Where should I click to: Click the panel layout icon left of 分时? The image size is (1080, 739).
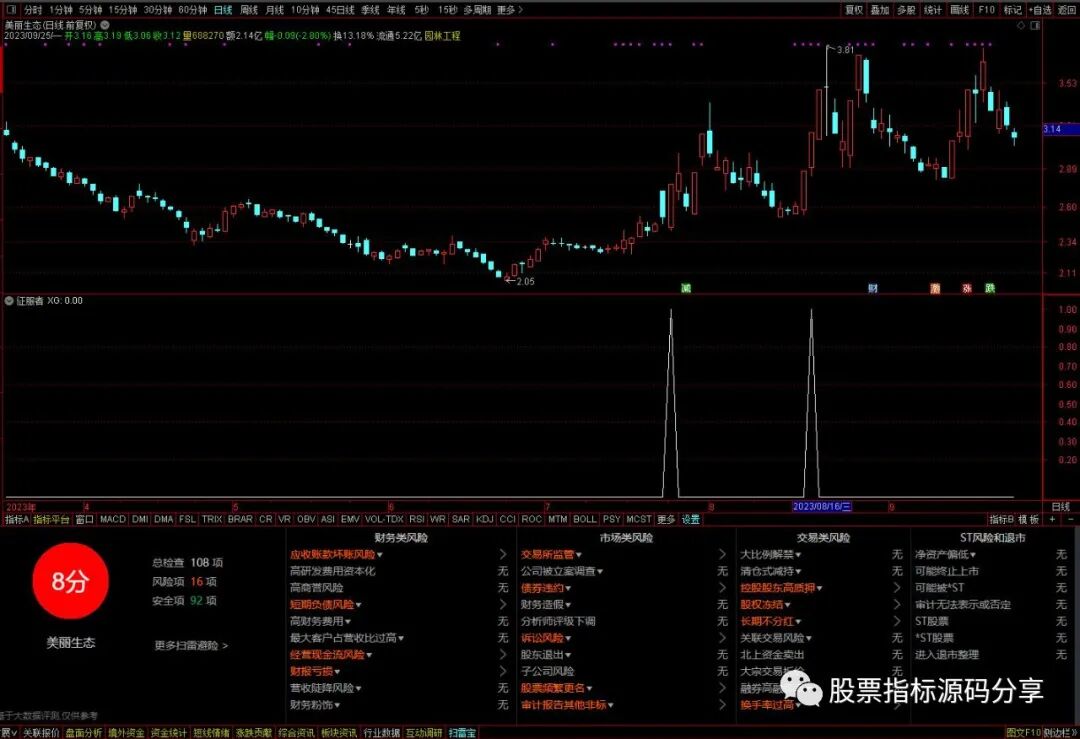click(11, 10)
